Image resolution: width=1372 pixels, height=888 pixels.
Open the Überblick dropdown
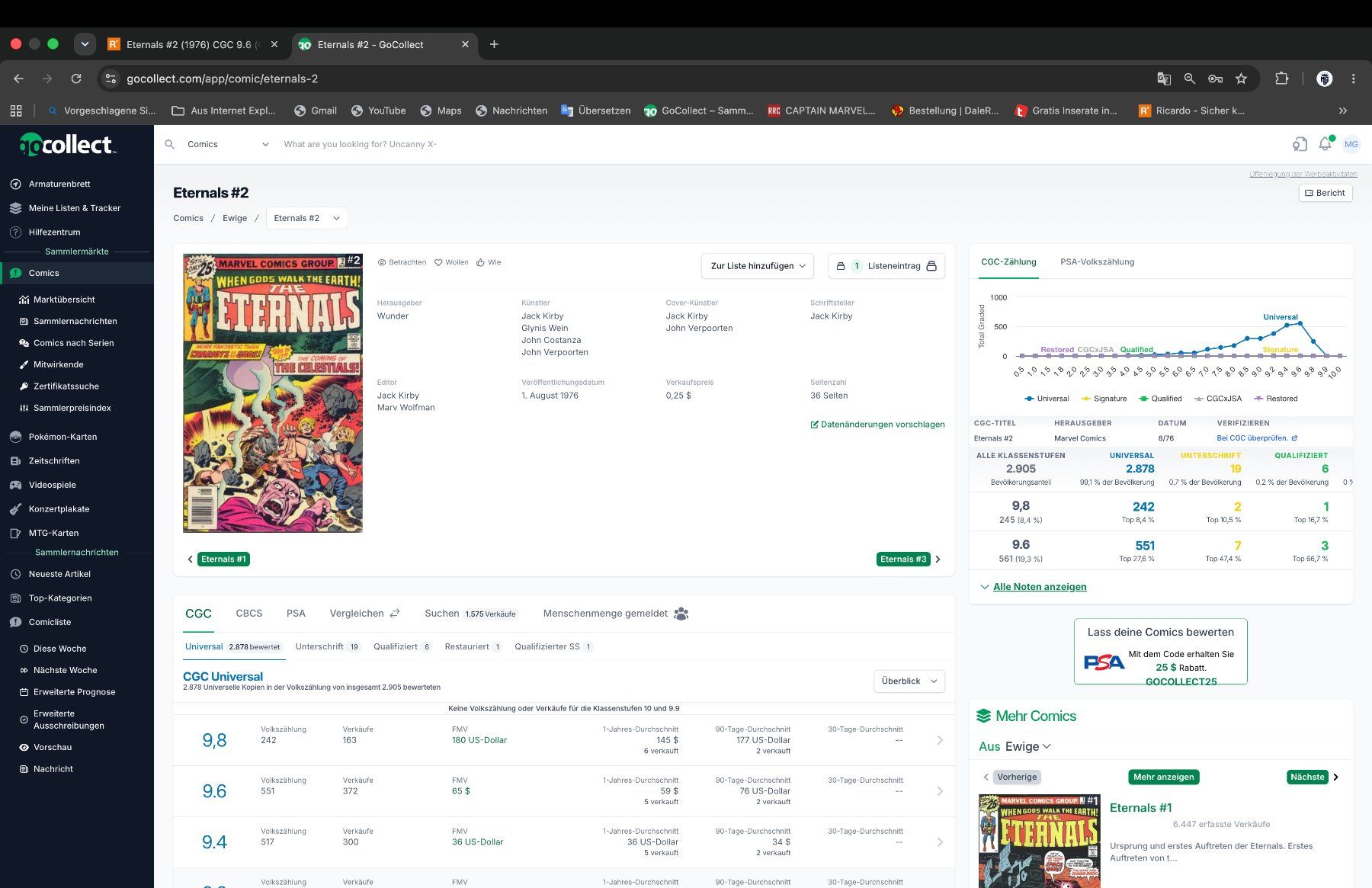909,681
